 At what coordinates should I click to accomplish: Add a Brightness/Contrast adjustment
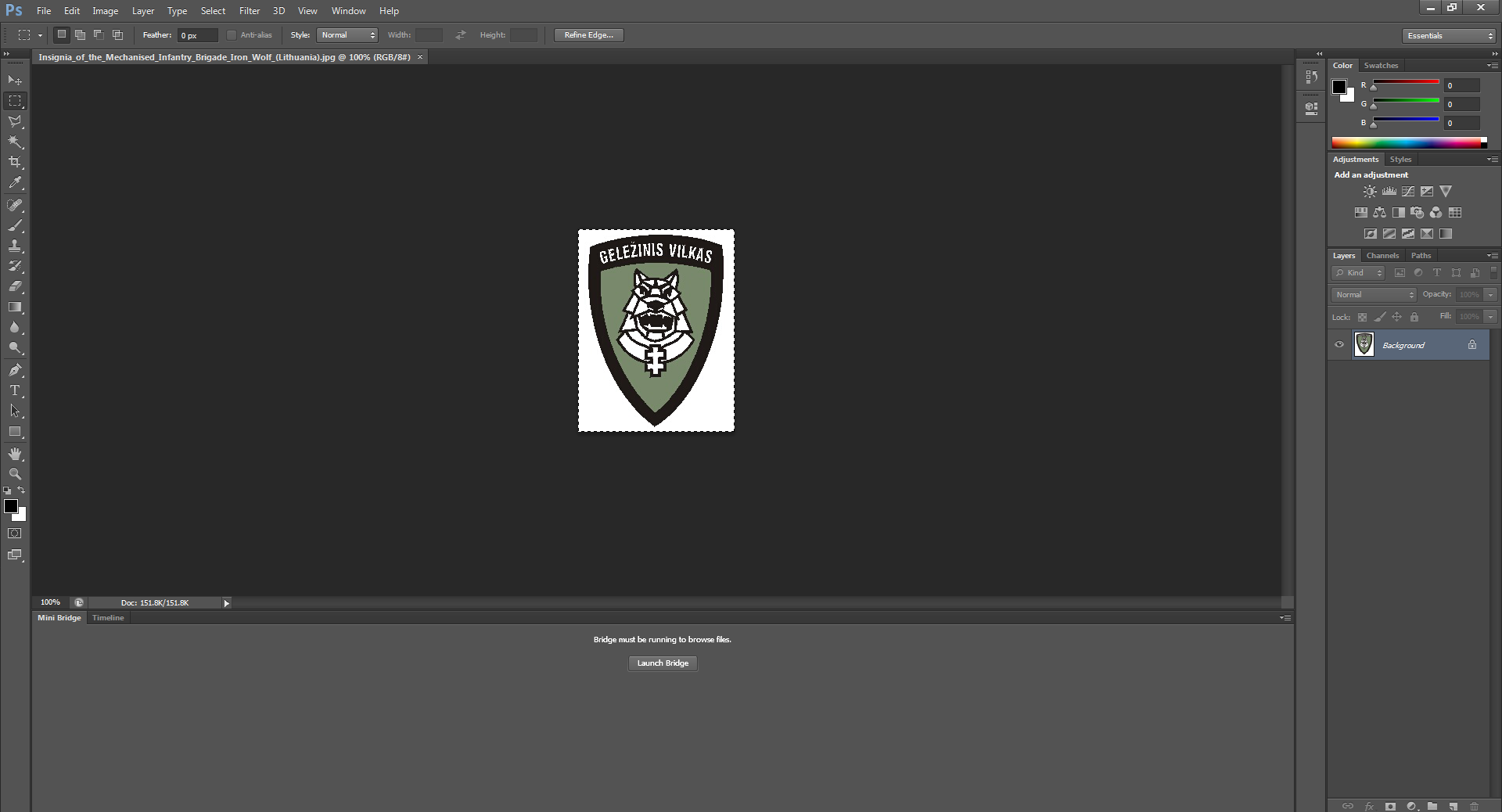1370,192
